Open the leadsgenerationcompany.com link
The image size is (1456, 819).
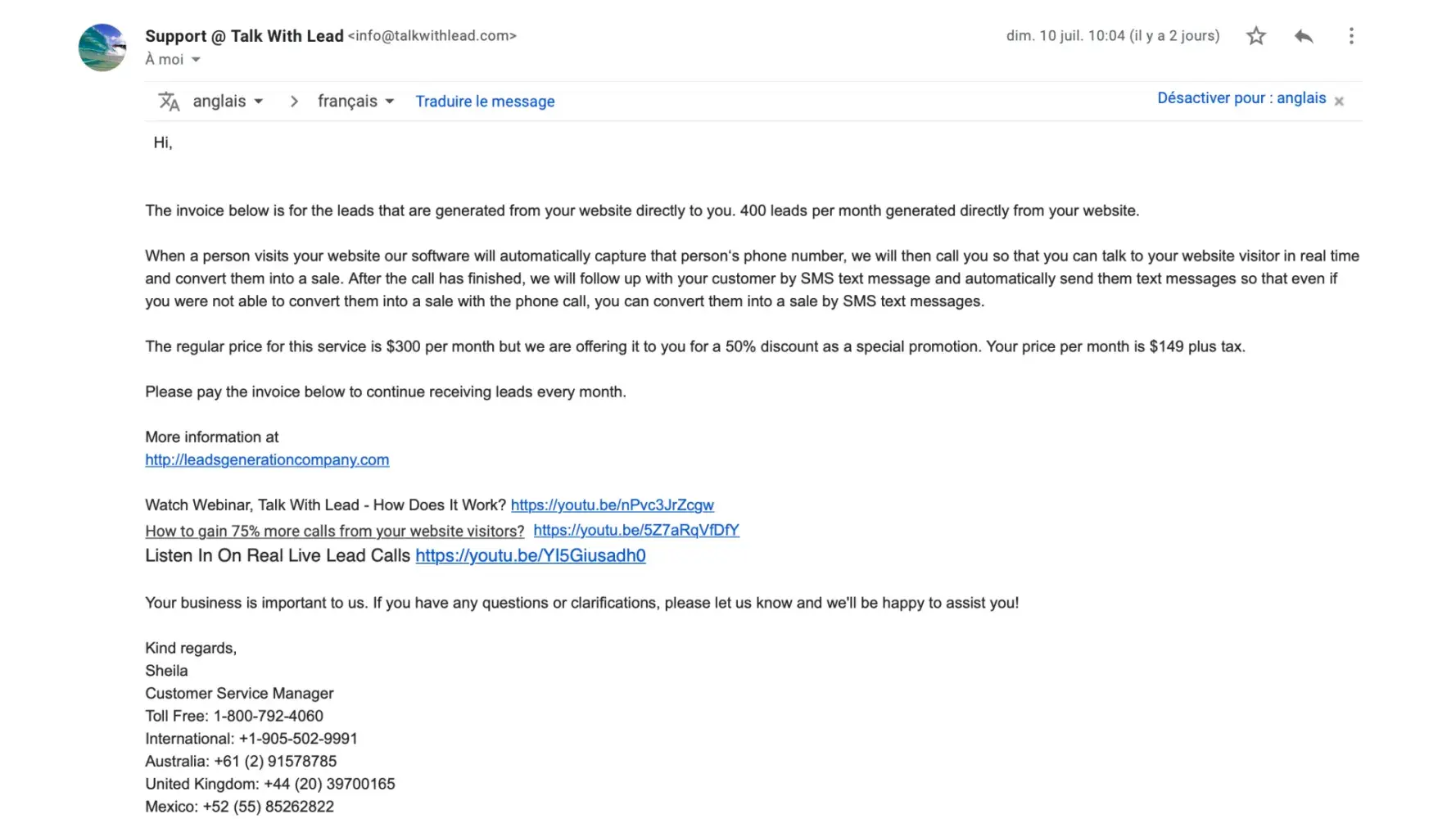[x=267, y=460]
